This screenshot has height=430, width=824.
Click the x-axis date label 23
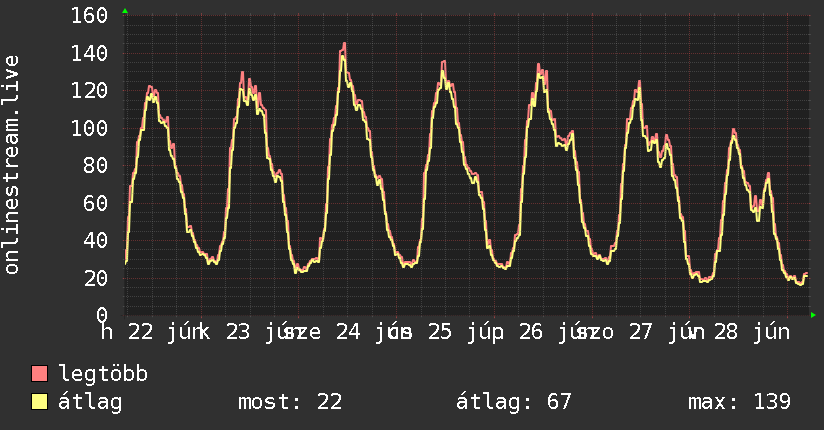point(238,332)
